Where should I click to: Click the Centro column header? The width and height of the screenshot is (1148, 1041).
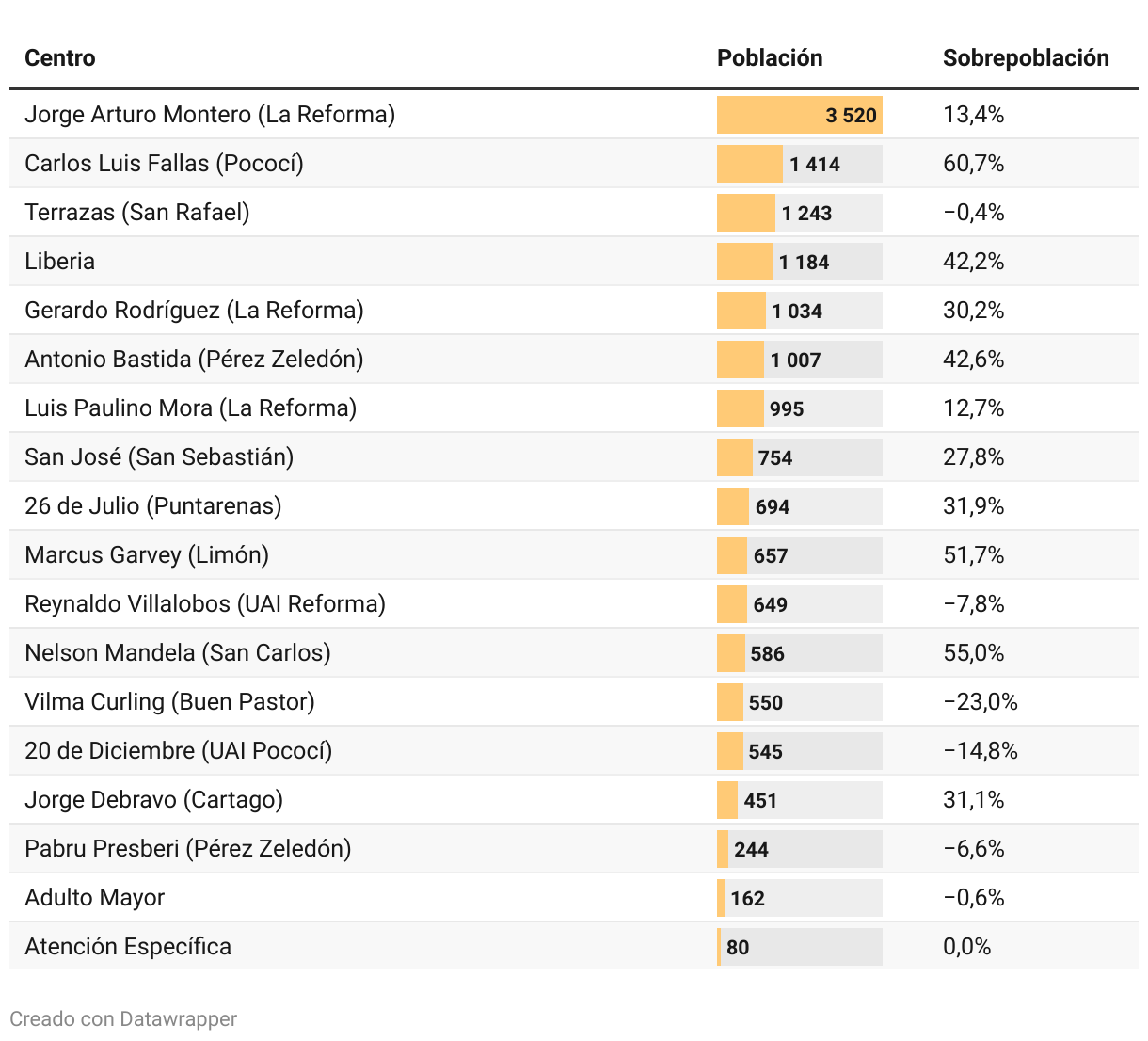[x=60, y=58]
